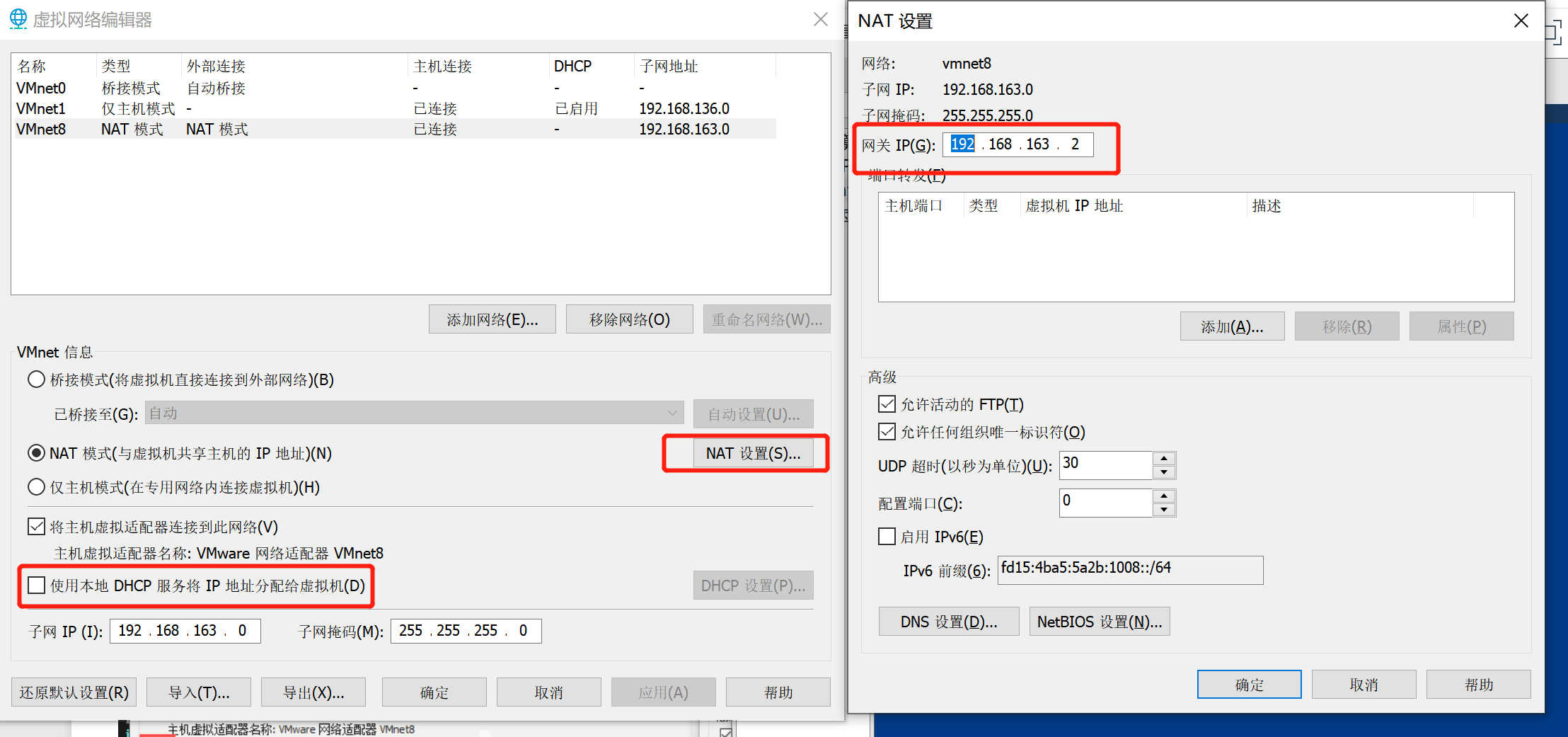This screenshot has width=1568, height=737.
Task: Click the 名称 column header
Action: tap(54, 66)
